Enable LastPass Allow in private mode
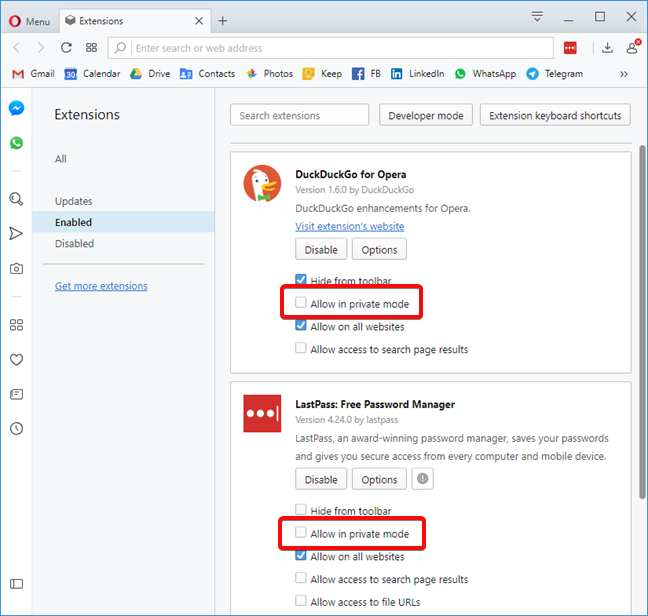The height and width of the screenshot is (616, 648). 301,532
